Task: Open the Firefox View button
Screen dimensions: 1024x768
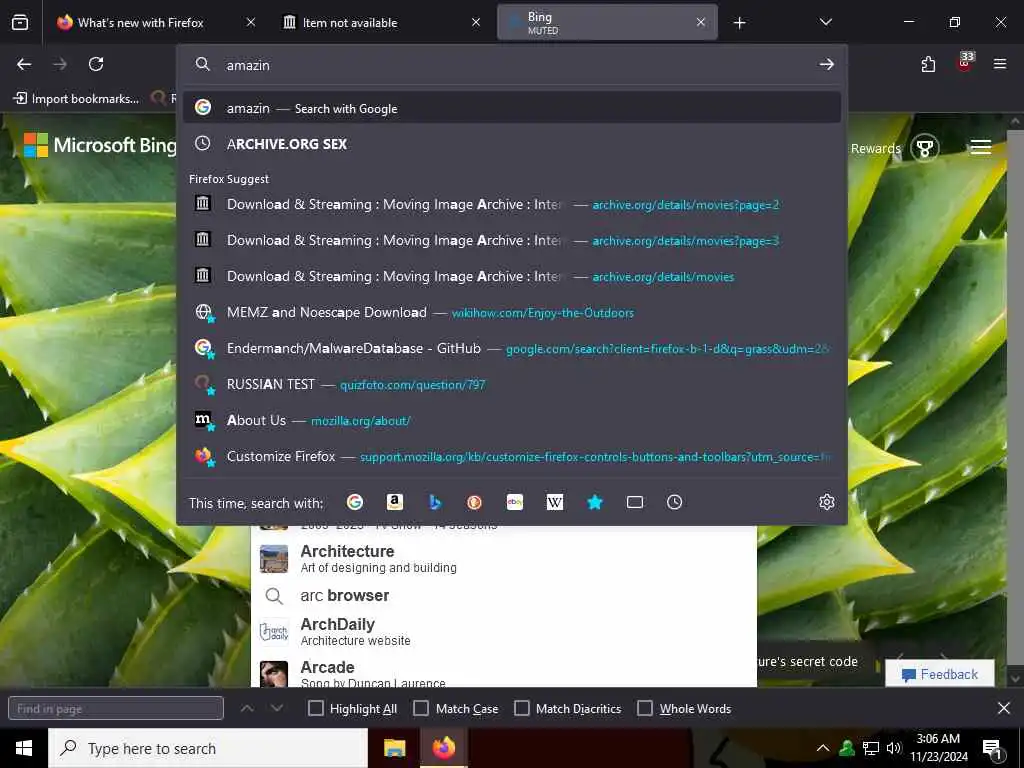Action: [20, 23]
